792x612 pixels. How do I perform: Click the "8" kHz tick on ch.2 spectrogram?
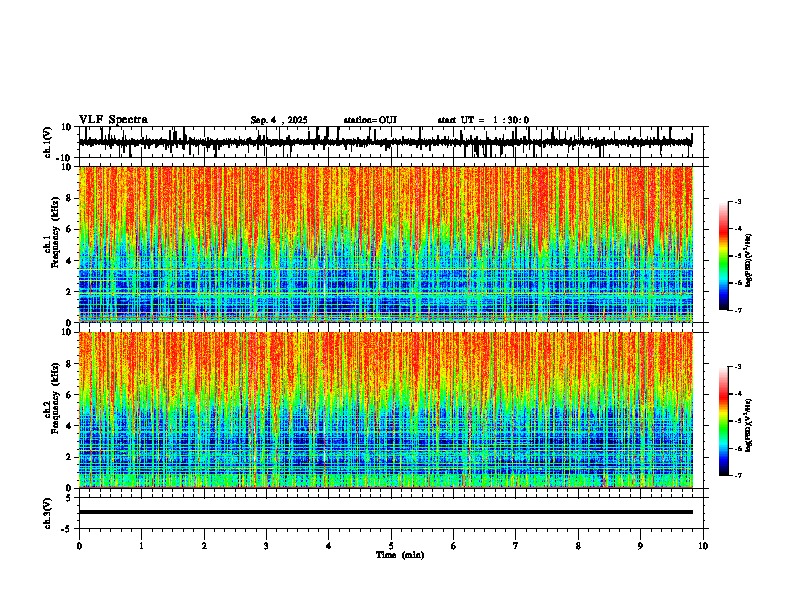pyautogui.click(x=70, y=364)
